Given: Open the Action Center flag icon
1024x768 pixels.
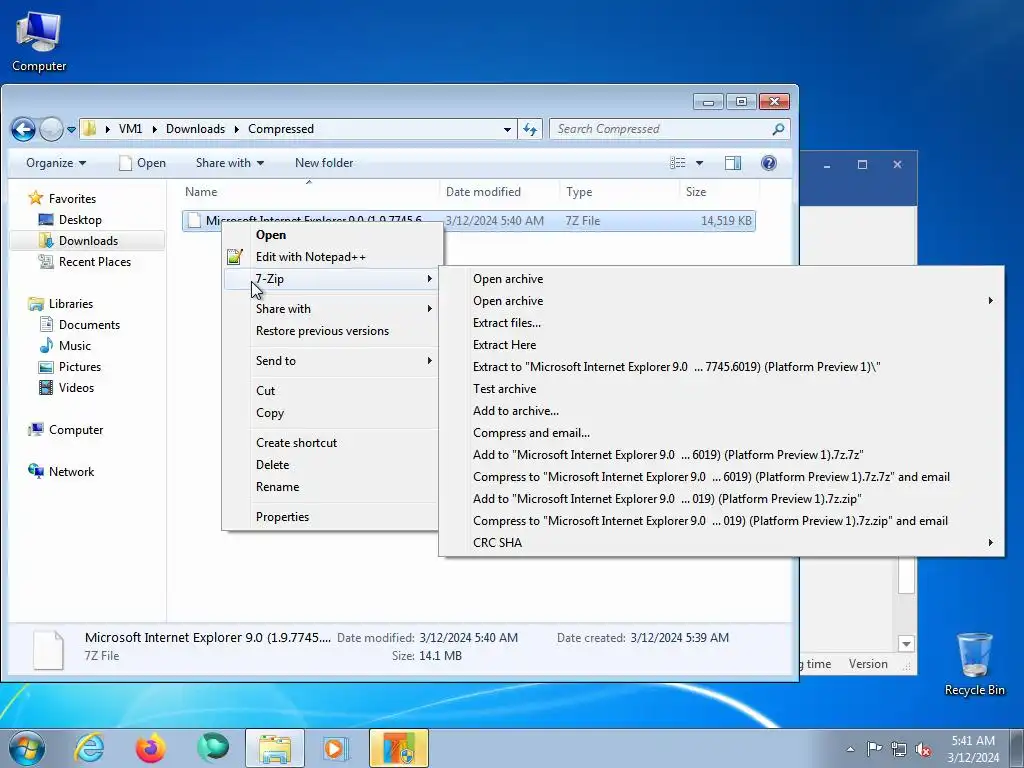Looking at the screenshot, I should (874, 749).
